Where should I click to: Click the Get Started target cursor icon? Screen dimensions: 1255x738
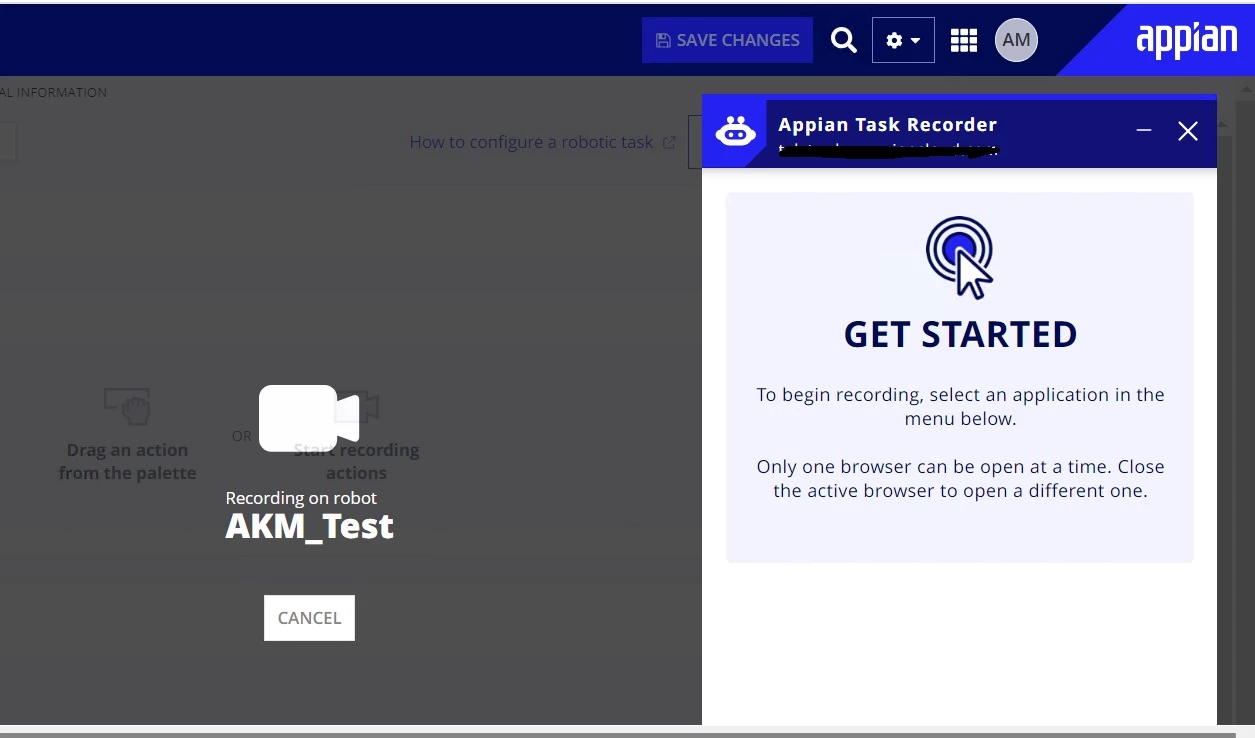coord(960,257)
